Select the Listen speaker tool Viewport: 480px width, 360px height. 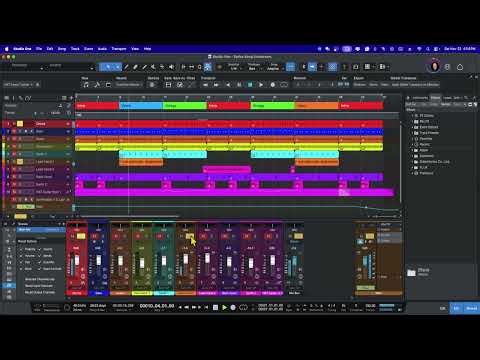point(171,67)
